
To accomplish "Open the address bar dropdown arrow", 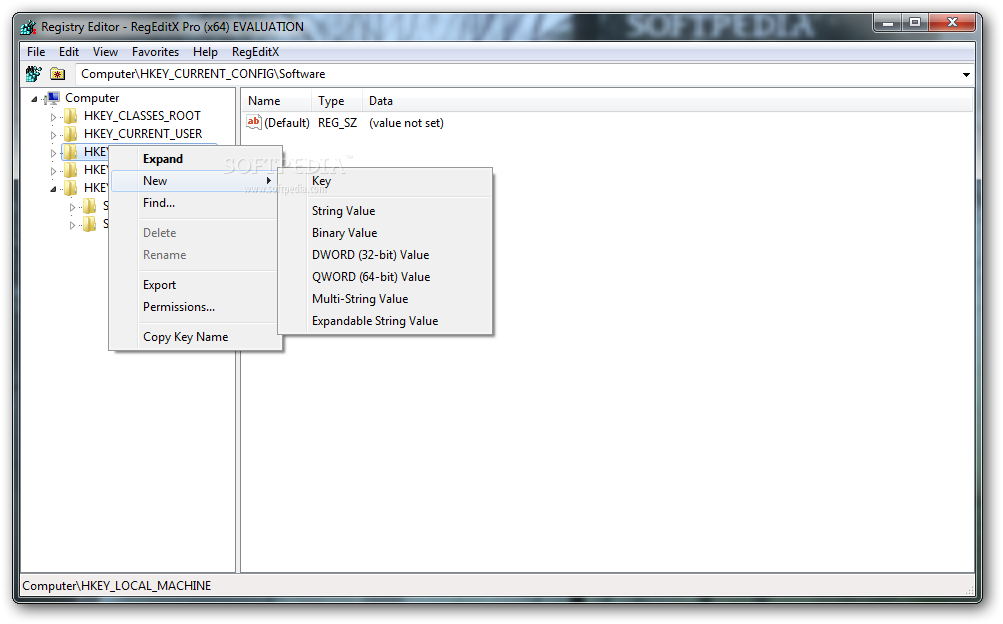I will pos(966,75).
